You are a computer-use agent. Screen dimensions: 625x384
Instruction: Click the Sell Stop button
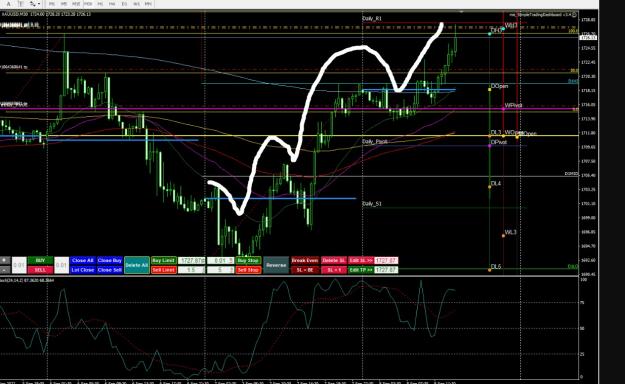click(248, 270)
